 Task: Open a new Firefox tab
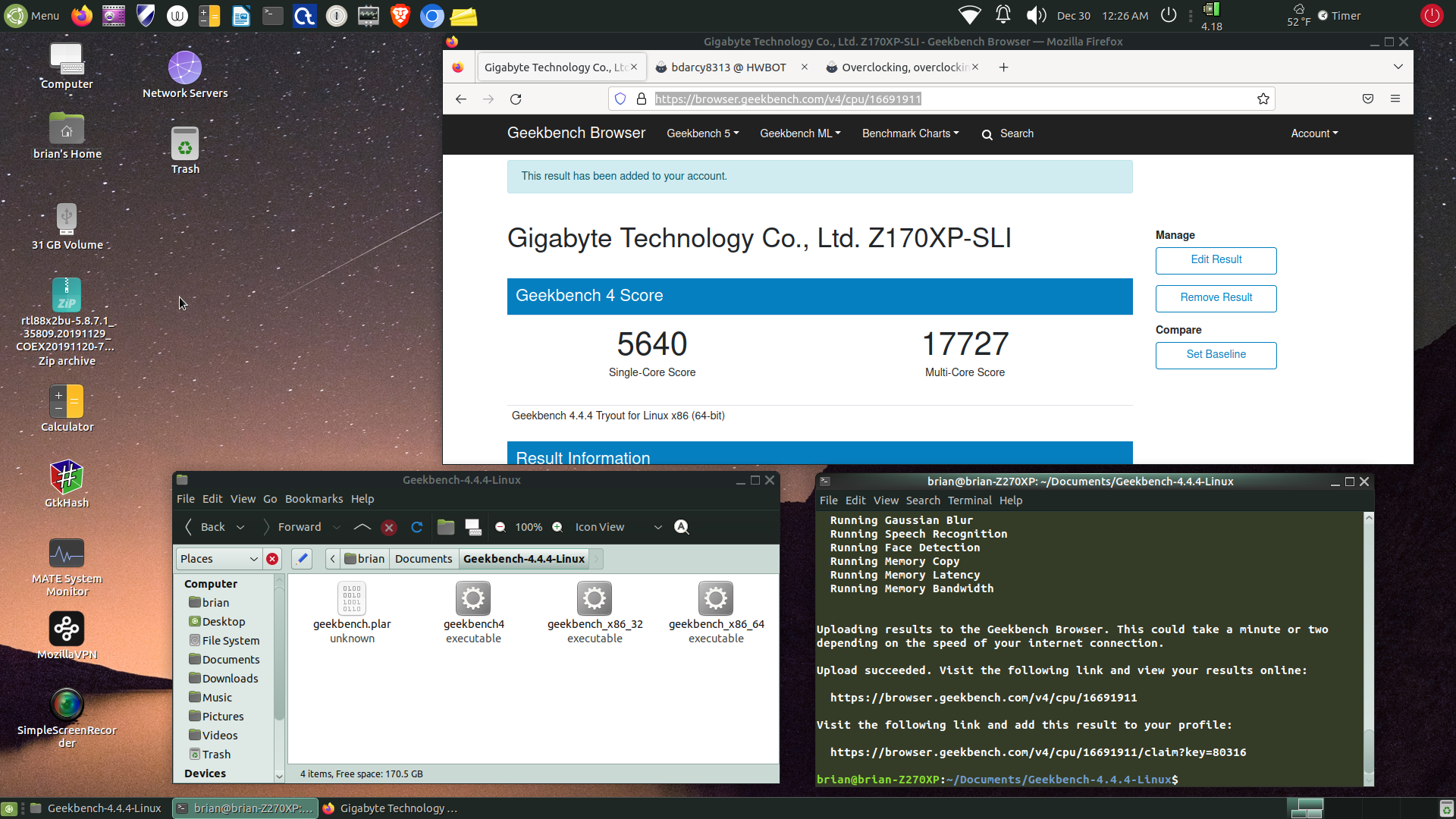1003,67
